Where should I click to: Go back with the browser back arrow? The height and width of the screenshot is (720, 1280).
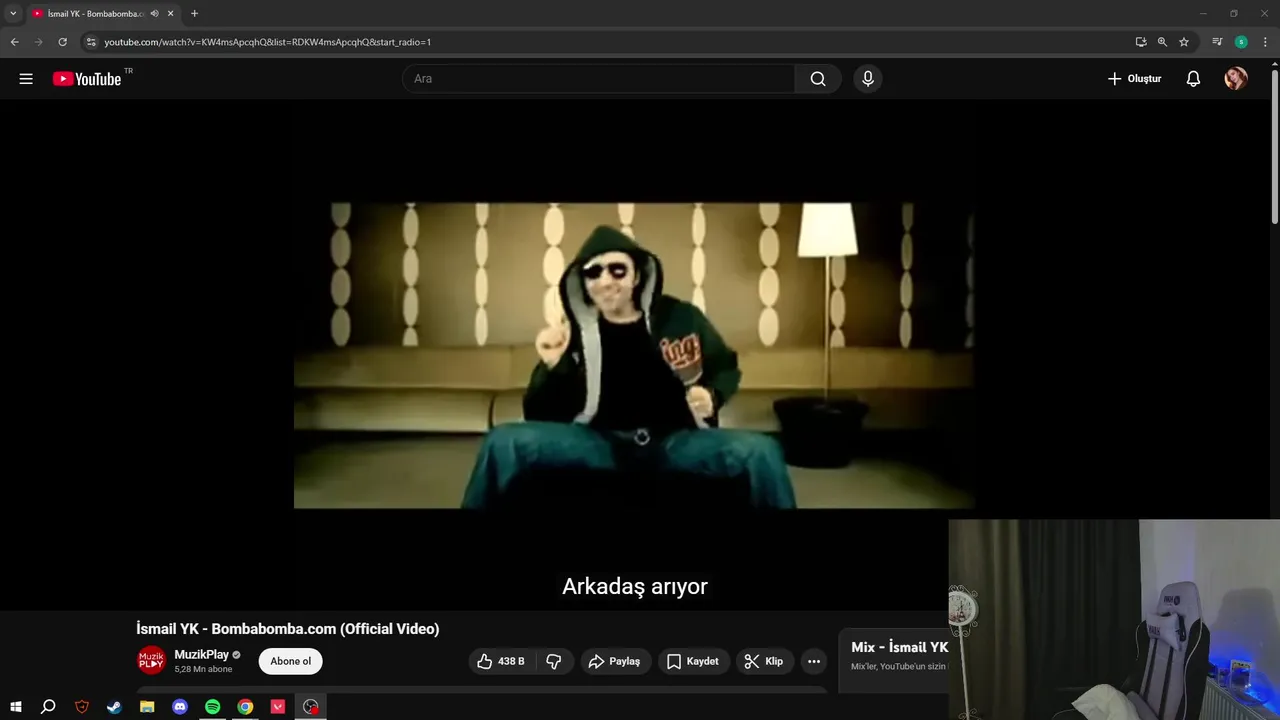14,42
